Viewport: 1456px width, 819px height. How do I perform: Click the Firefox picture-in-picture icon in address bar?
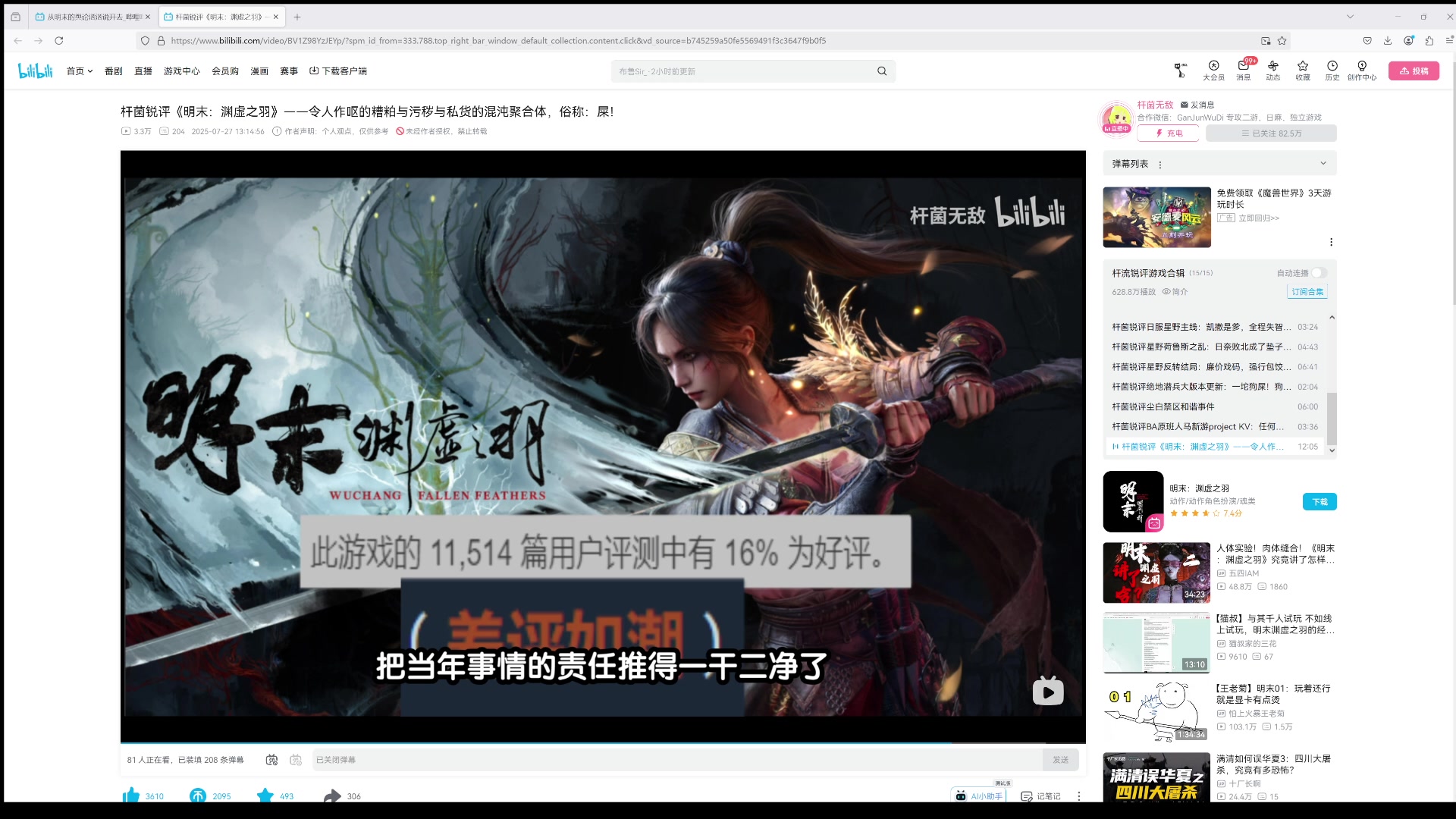[1266, 41]
